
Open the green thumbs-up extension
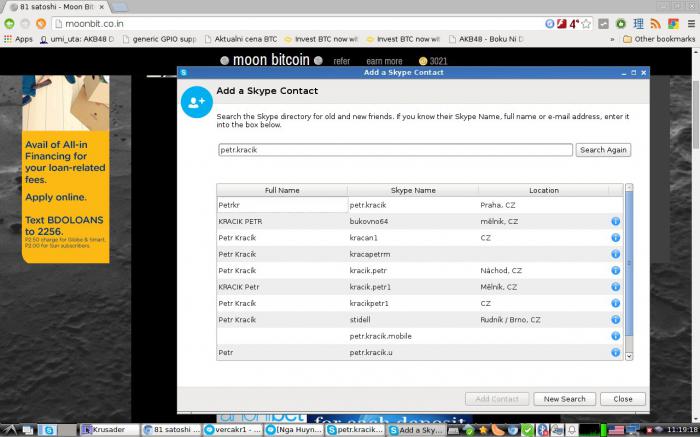[x=621, y=24]
